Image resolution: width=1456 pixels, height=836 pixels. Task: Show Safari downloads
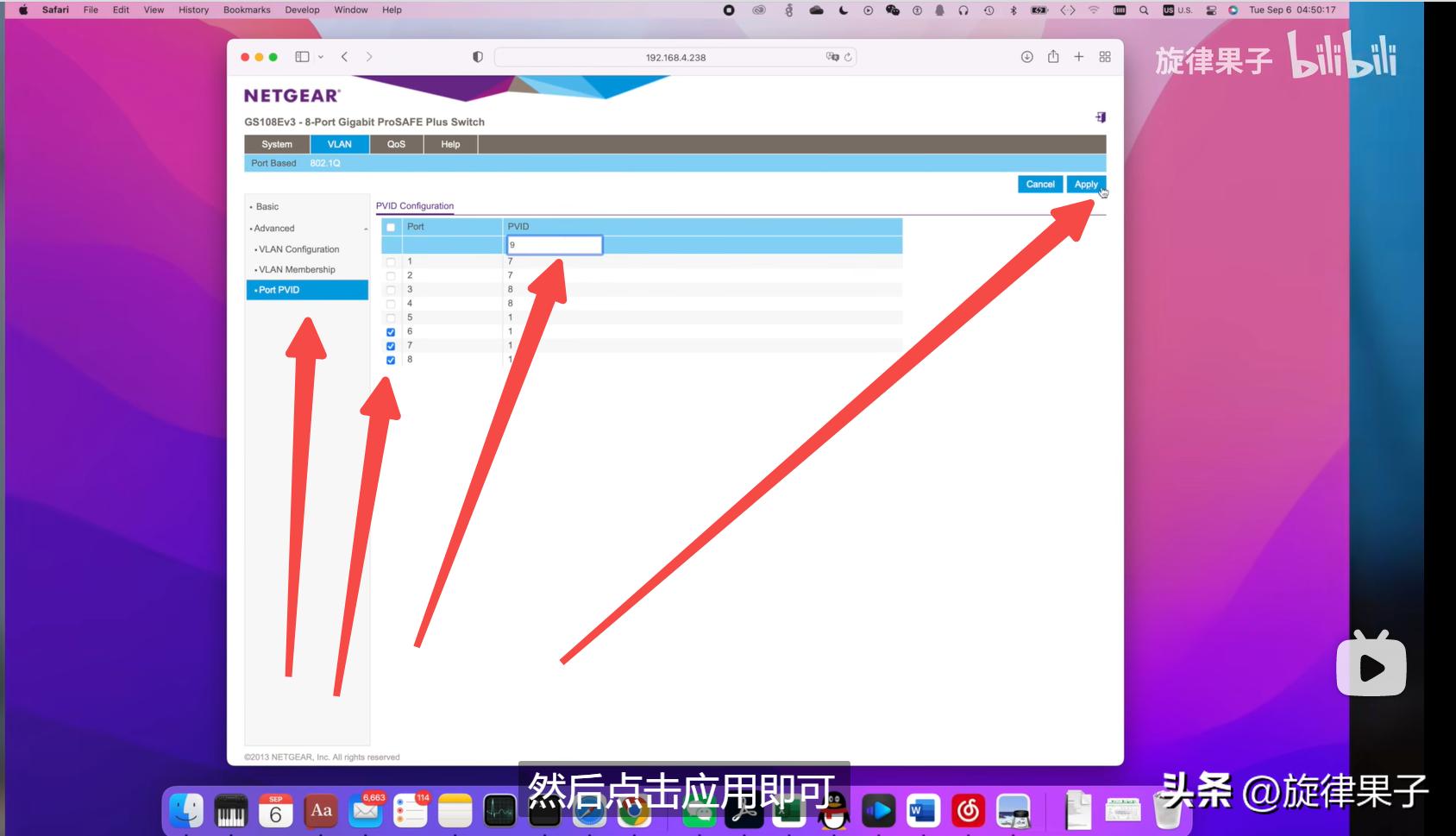coord(1026,57)
